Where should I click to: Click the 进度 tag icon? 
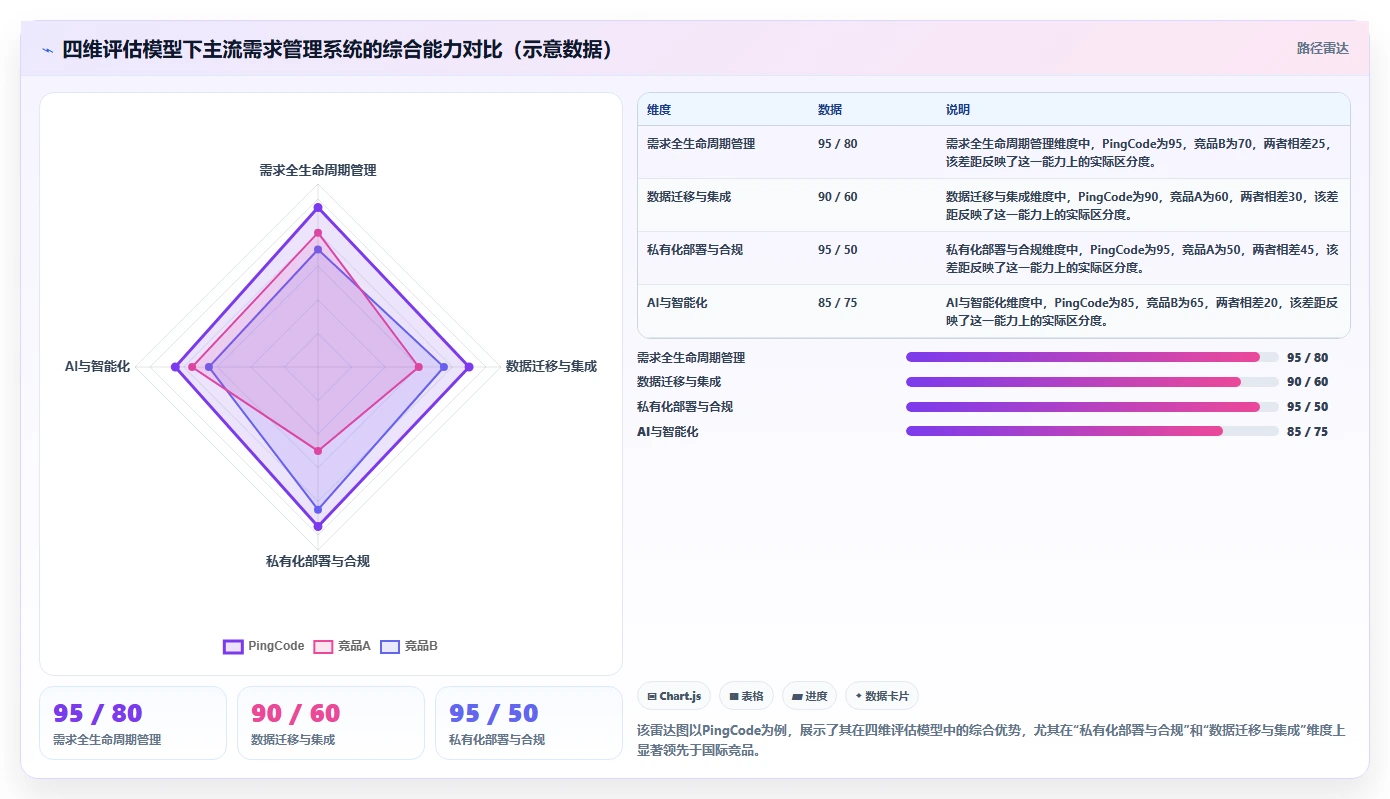(797, 696)
